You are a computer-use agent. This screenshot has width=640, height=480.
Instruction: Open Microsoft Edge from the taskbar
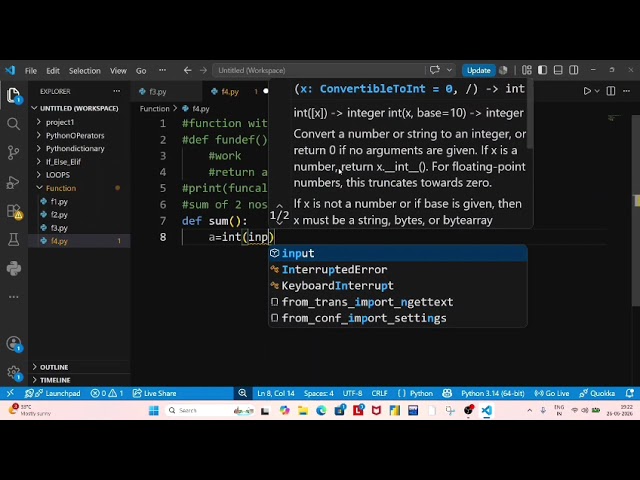(x=321, y=410)
